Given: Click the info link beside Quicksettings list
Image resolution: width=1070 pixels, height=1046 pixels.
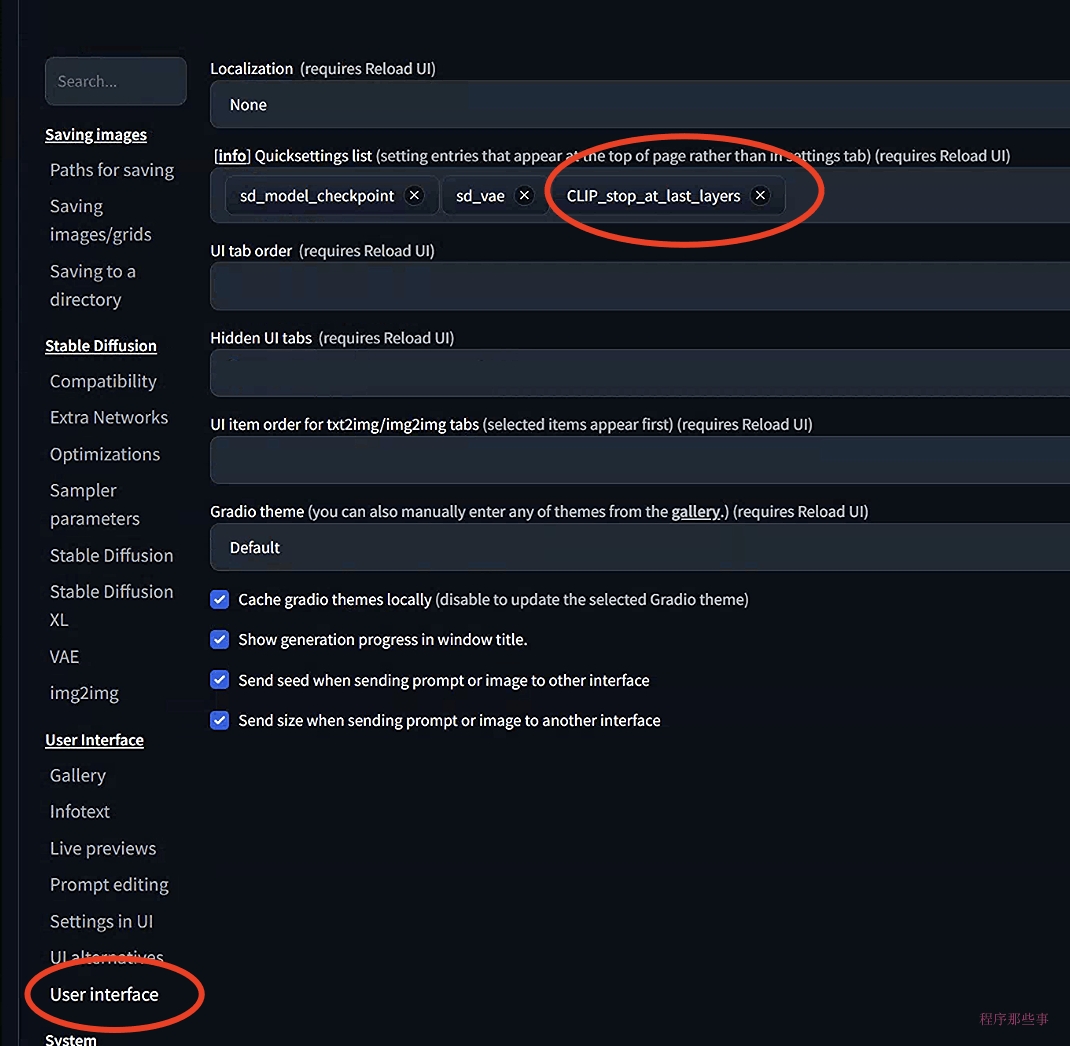Looking at the screenshot, I should tap(232, 156).
